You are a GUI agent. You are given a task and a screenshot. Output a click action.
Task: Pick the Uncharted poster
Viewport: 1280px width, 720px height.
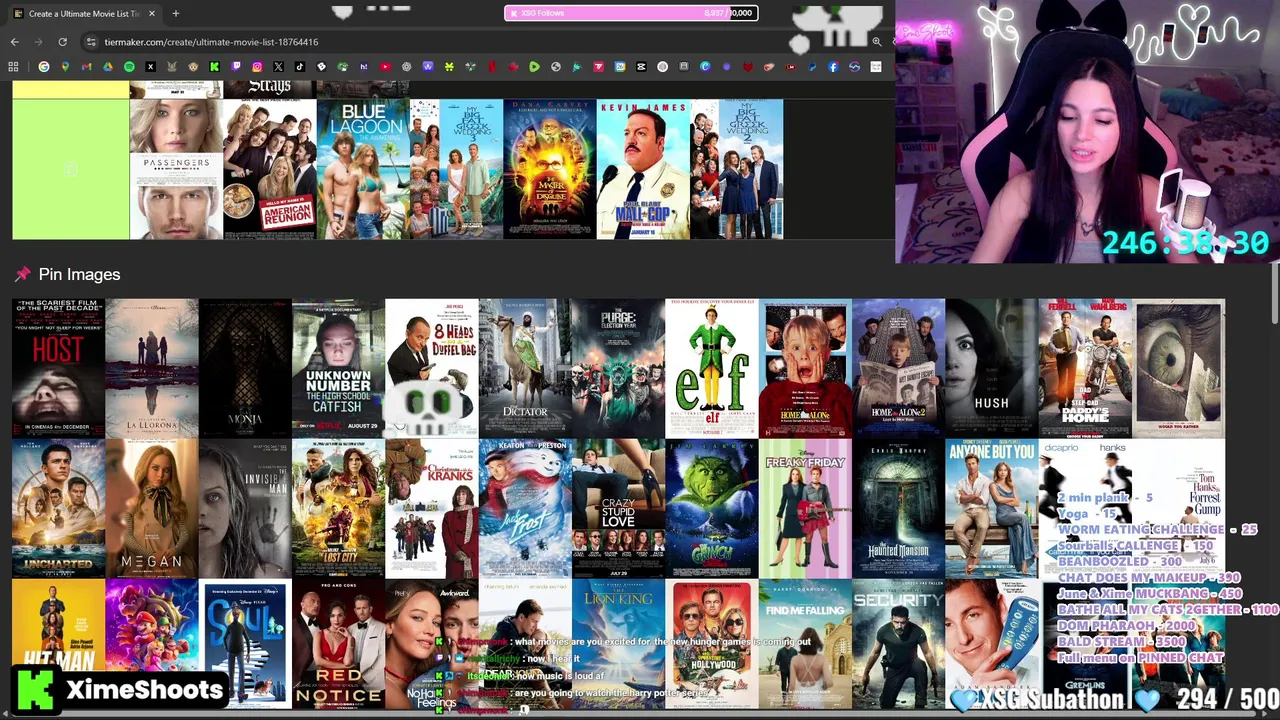[x=58, y=508]
